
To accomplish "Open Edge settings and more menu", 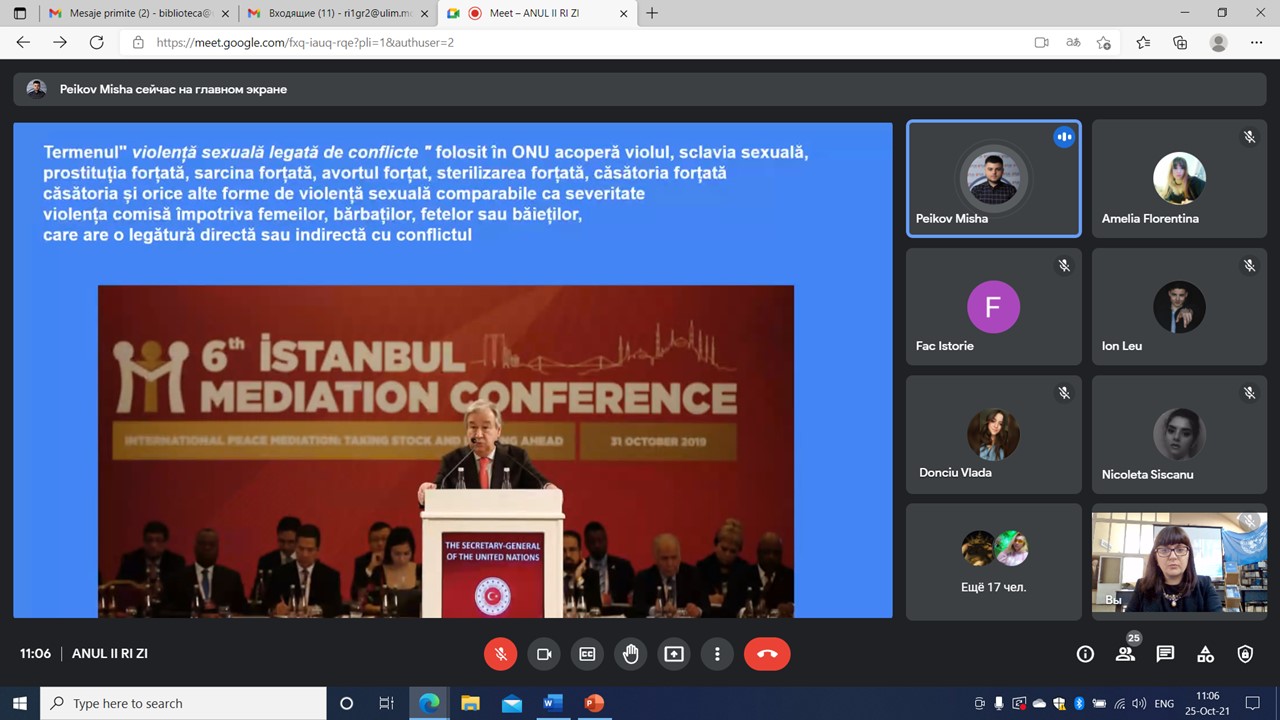I will coord(1256,43).
